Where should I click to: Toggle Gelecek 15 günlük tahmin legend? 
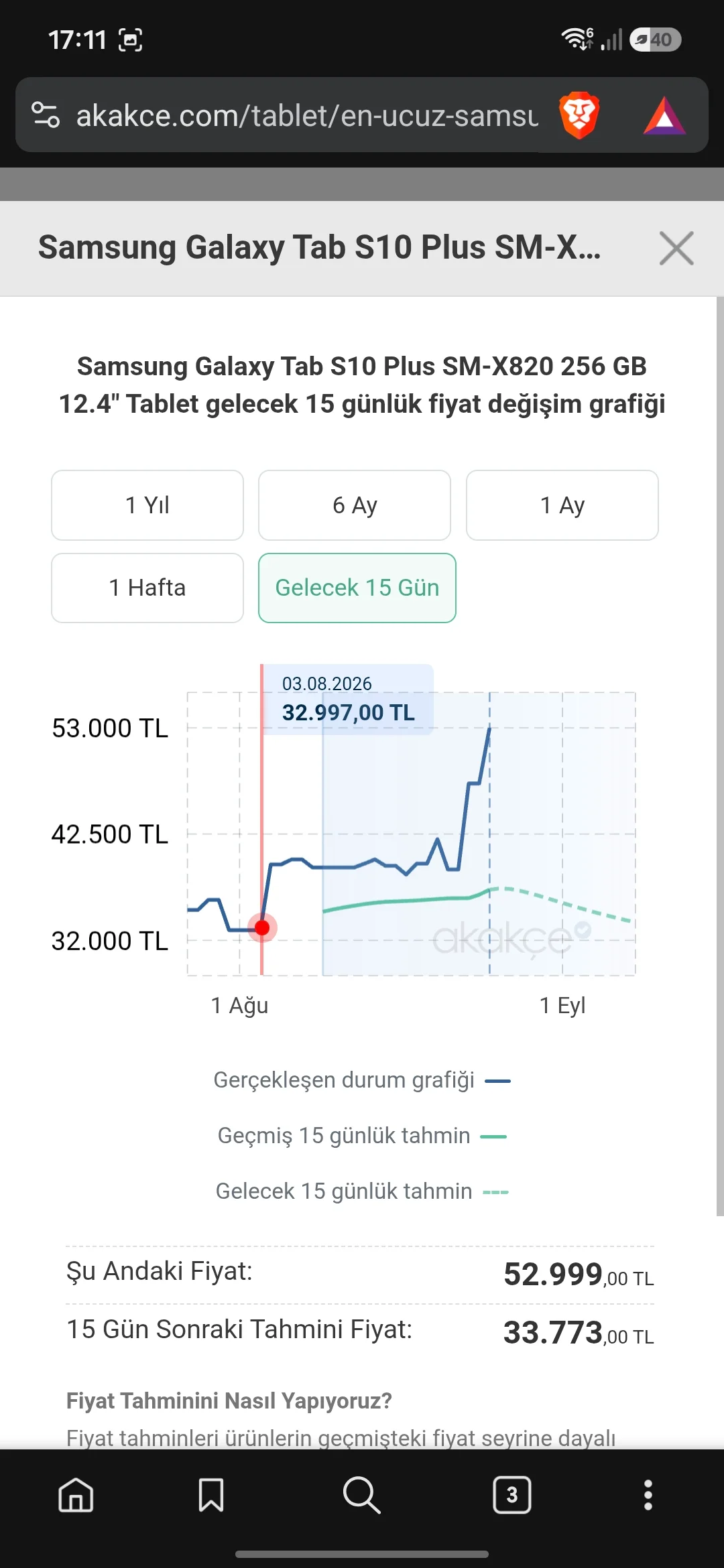click(x=362, y=1191)
